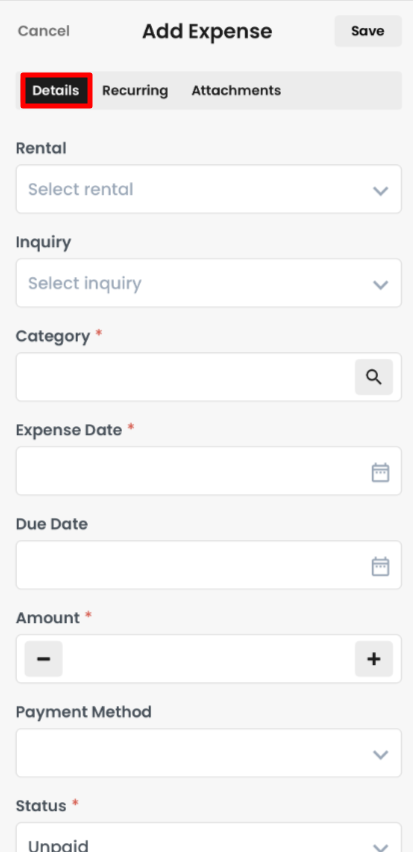Screen dimensions: 413x852
Task: Focus the Category text field
Action: pos(185,377)
